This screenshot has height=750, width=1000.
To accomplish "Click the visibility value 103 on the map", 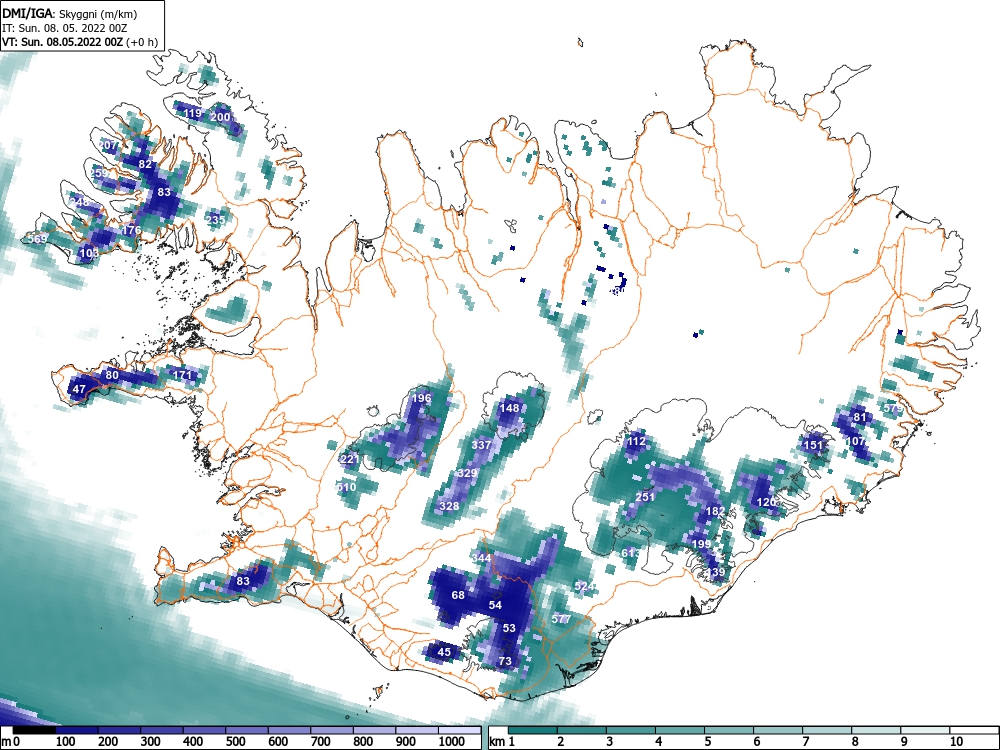I will (x=89, y=253).
